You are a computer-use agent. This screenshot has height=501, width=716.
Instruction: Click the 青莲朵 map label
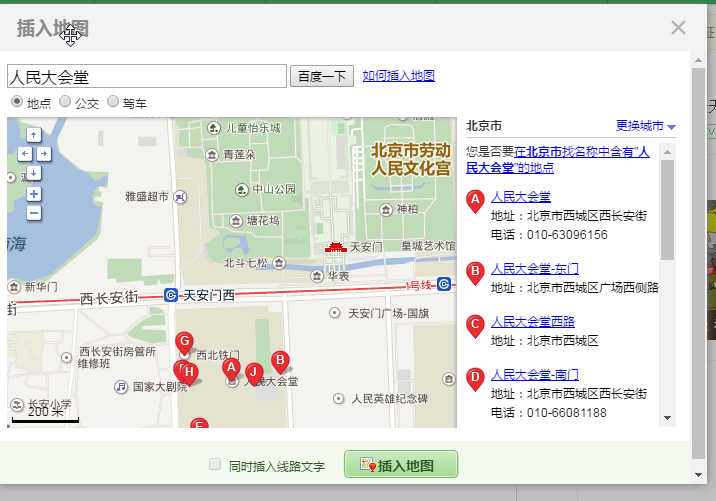tap(239, 155)
